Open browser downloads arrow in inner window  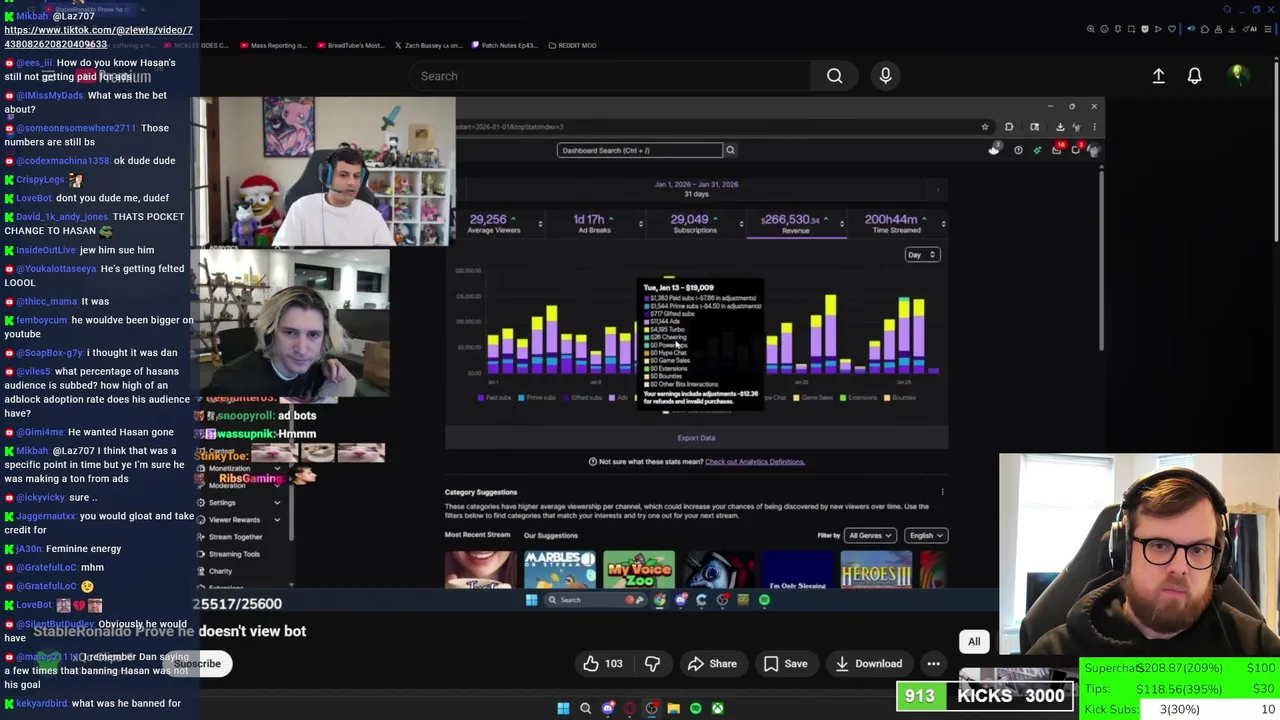pos(1060,127)
